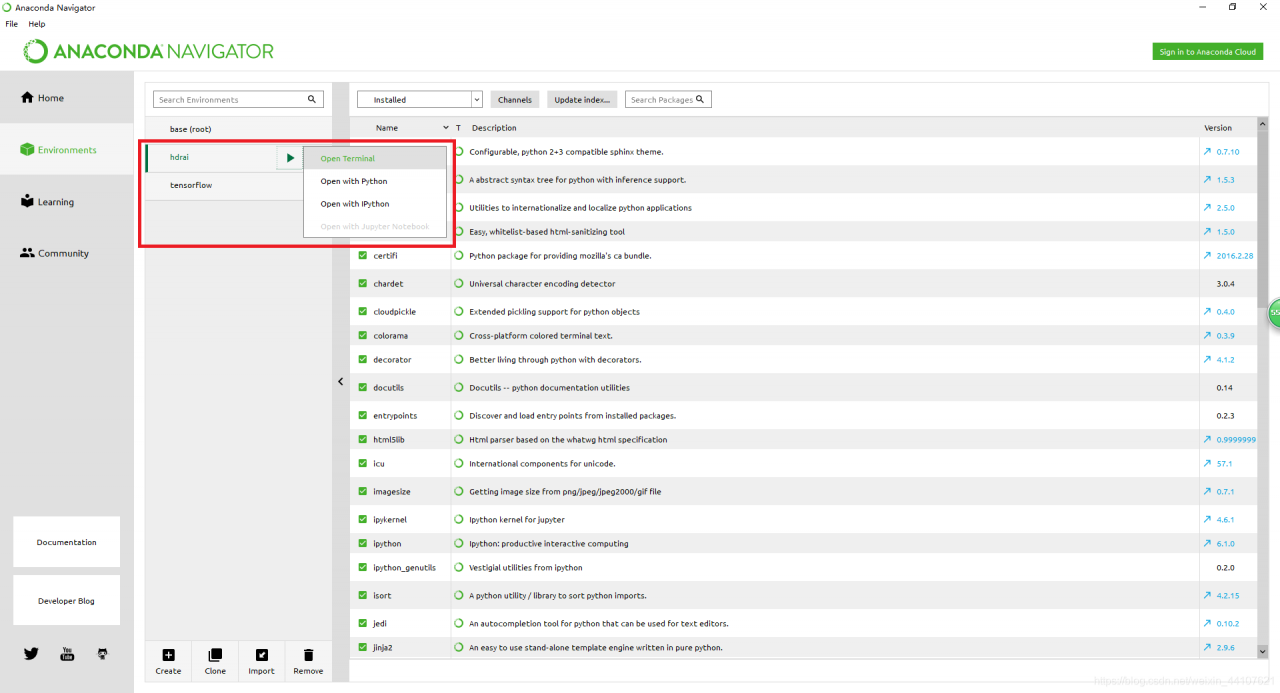Click the upgrade arrow beside version 4.2.15
Viewport: 1280px width, 693px height.
point(1208,596)
